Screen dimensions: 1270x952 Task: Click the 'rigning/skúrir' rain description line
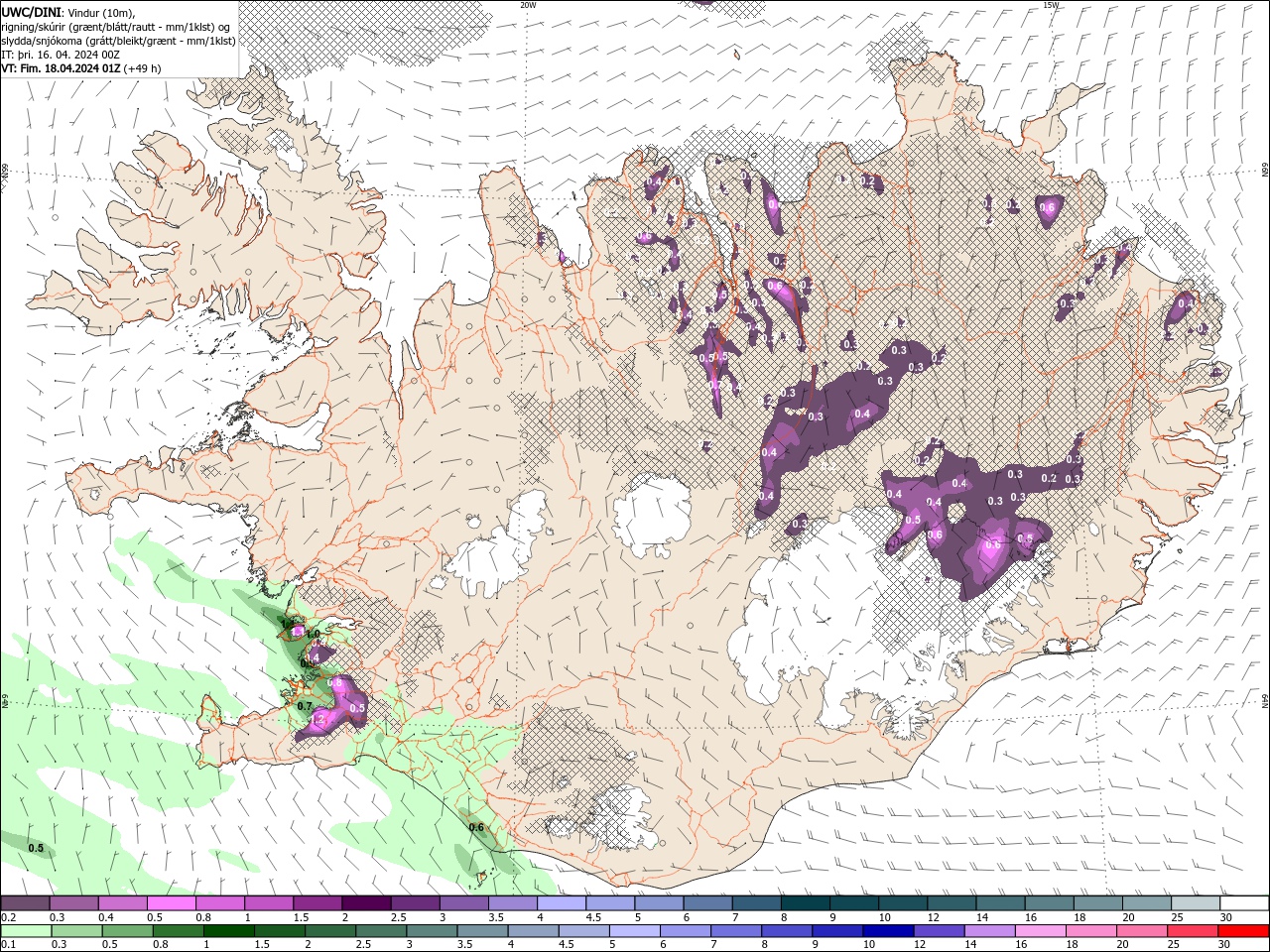[x=115, y=27]
